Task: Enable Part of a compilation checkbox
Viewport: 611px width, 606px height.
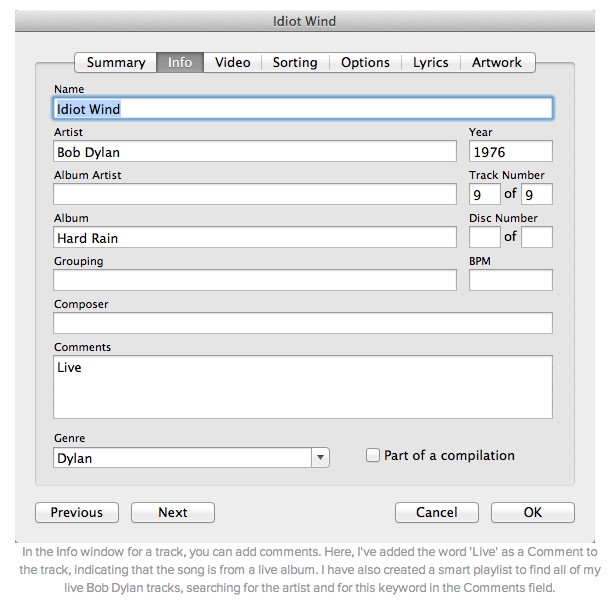Action: tap(373, 455)
